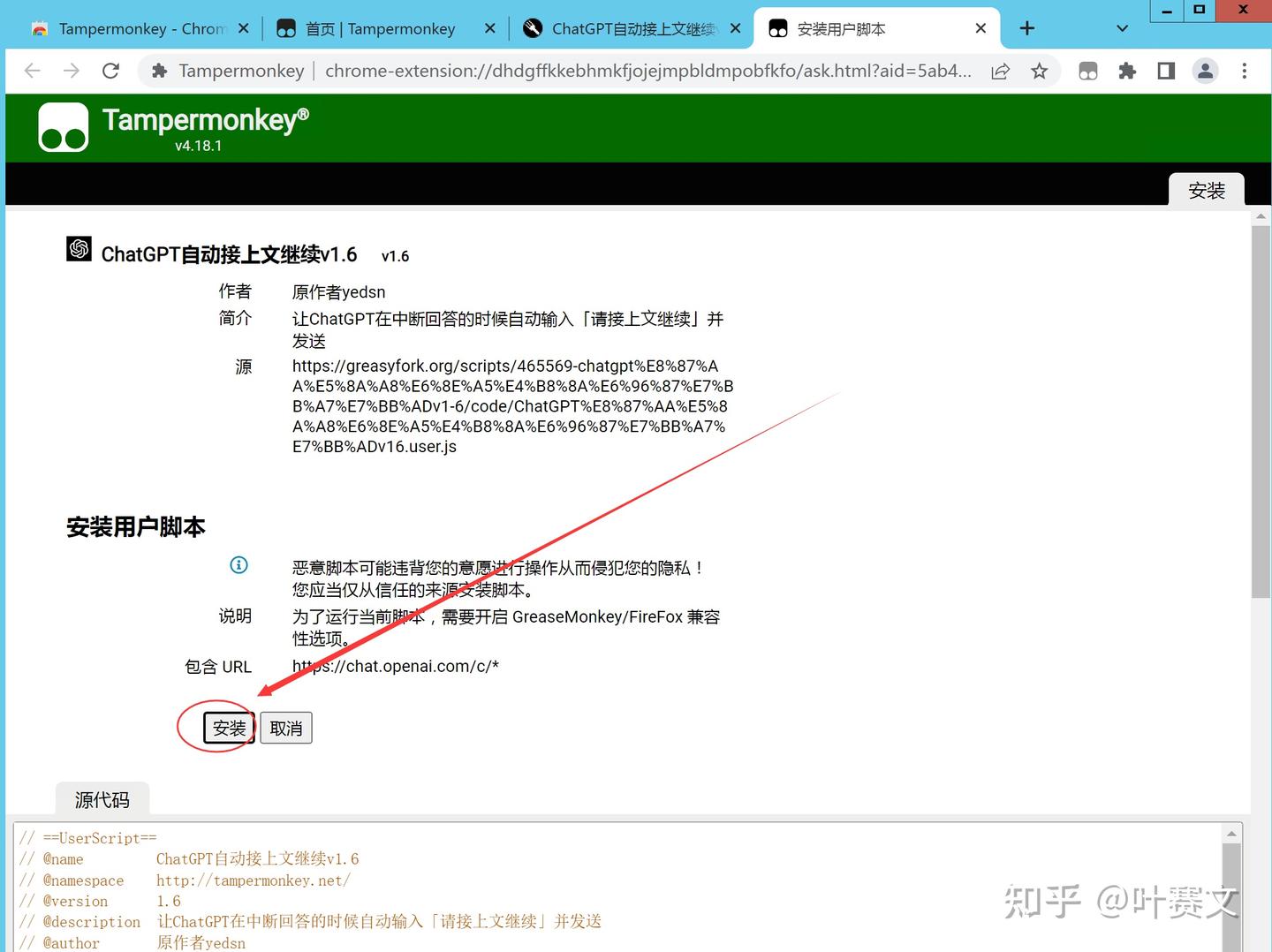Bookmark this page with the star icon
Image resolution: width=1272 pixels, height=952 pixels.
tap(1040, 71)
